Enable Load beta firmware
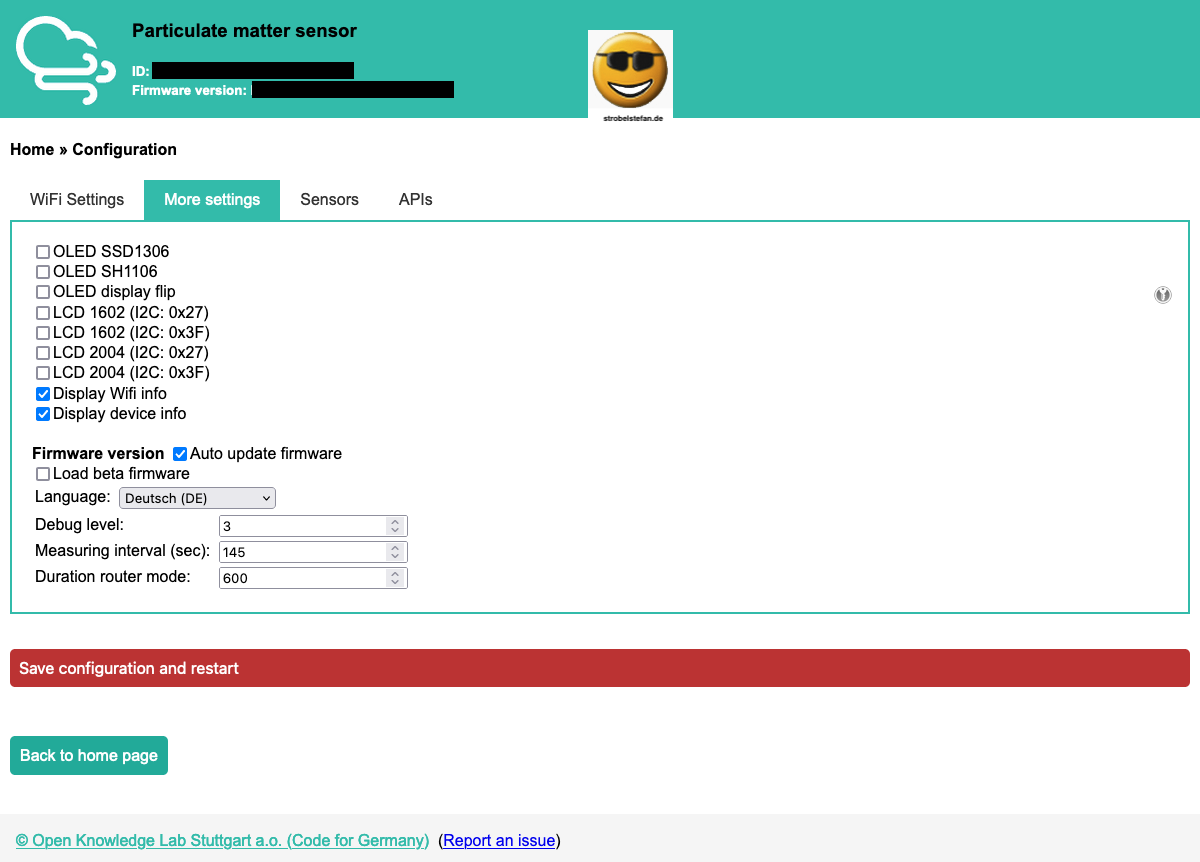The image size is (1200, 862). pos(42,473)
